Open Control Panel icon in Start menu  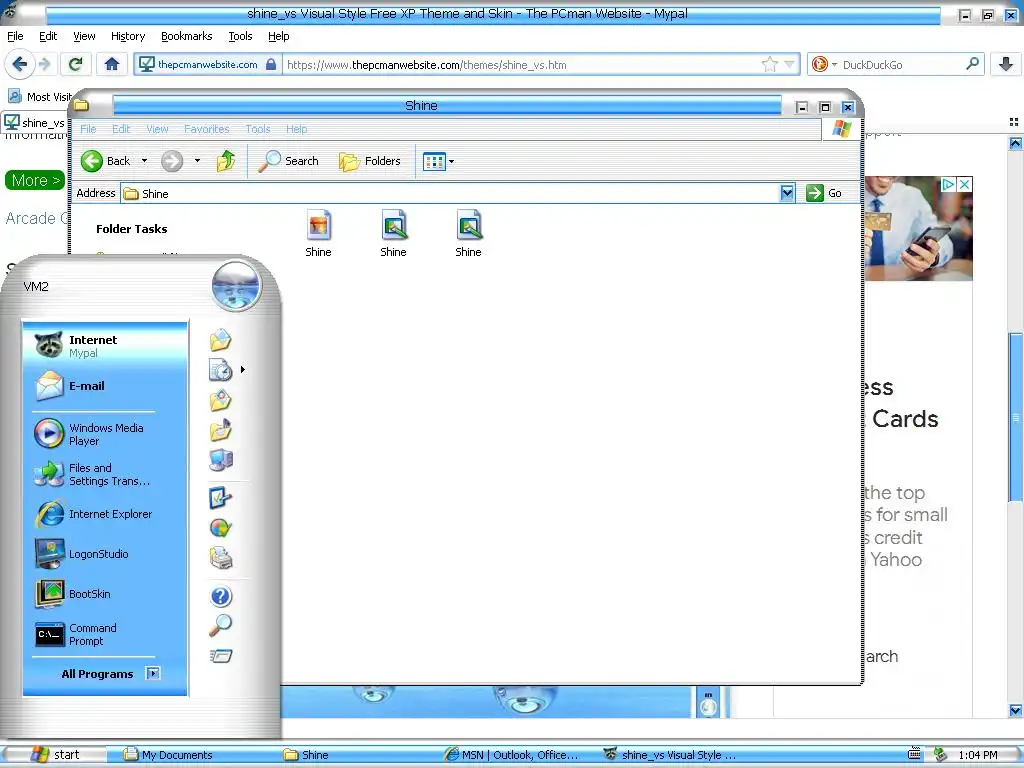point(221,498)
